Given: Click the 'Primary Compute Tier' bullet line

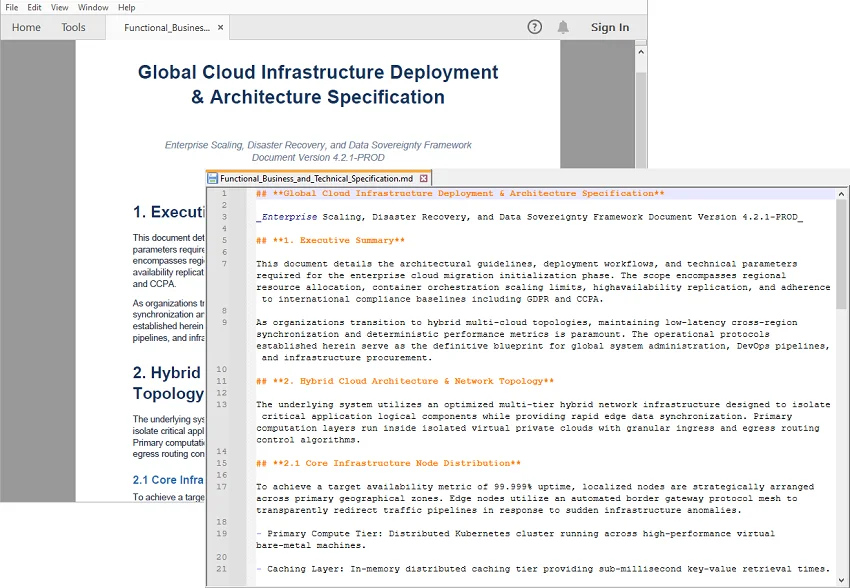Looking at the screenshot, I should click(515, 540).
